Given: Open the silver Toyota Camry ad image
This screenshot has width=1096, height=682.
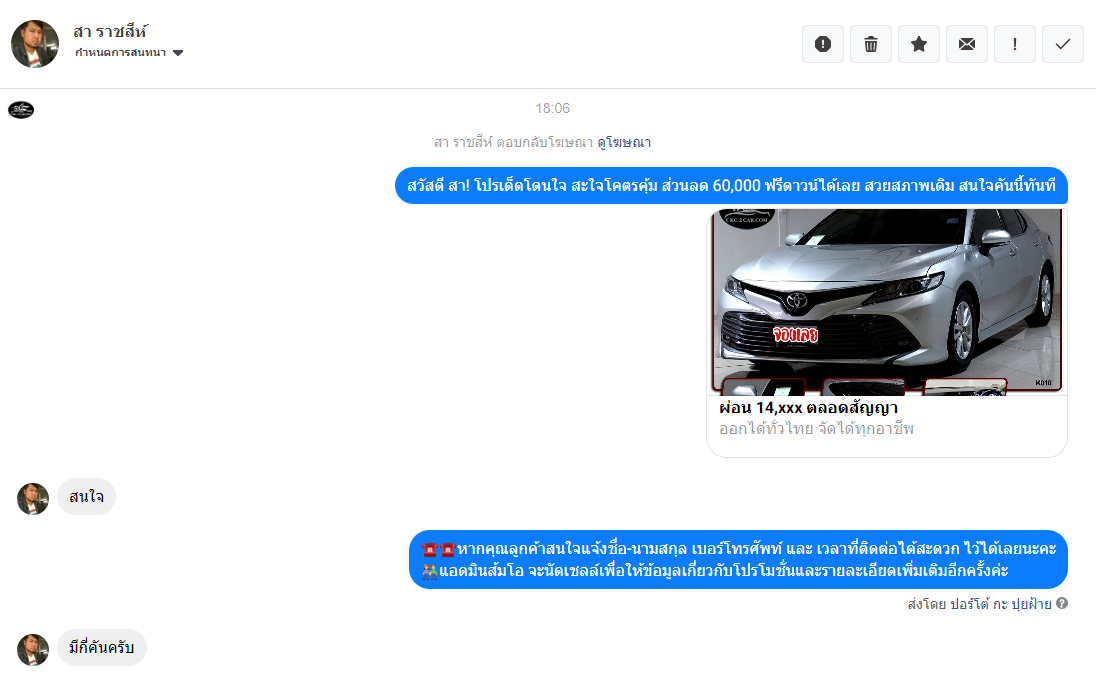Looking at the screenshot, I should pyautogui.click(x=886, y=300).
